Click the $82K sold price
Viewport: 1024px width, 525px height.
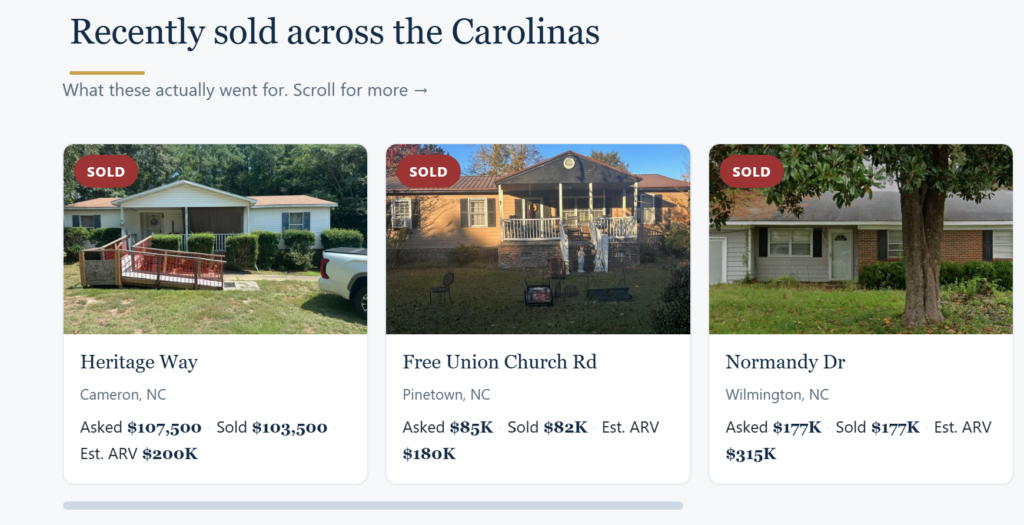pos(566,428)
